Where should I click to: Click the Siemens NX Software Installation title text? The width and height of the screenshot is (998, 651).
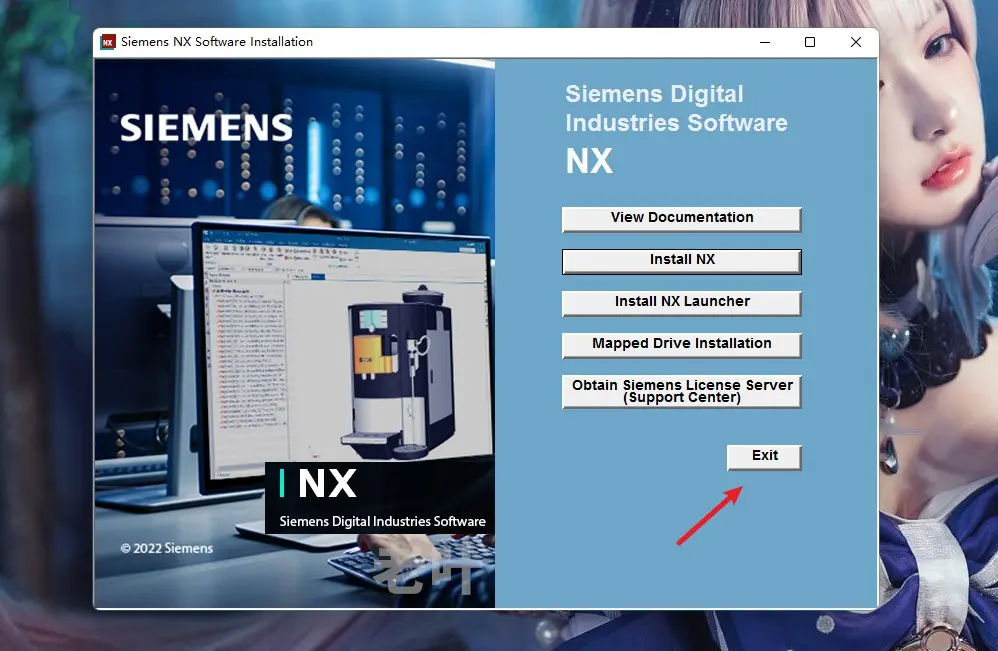216,42
